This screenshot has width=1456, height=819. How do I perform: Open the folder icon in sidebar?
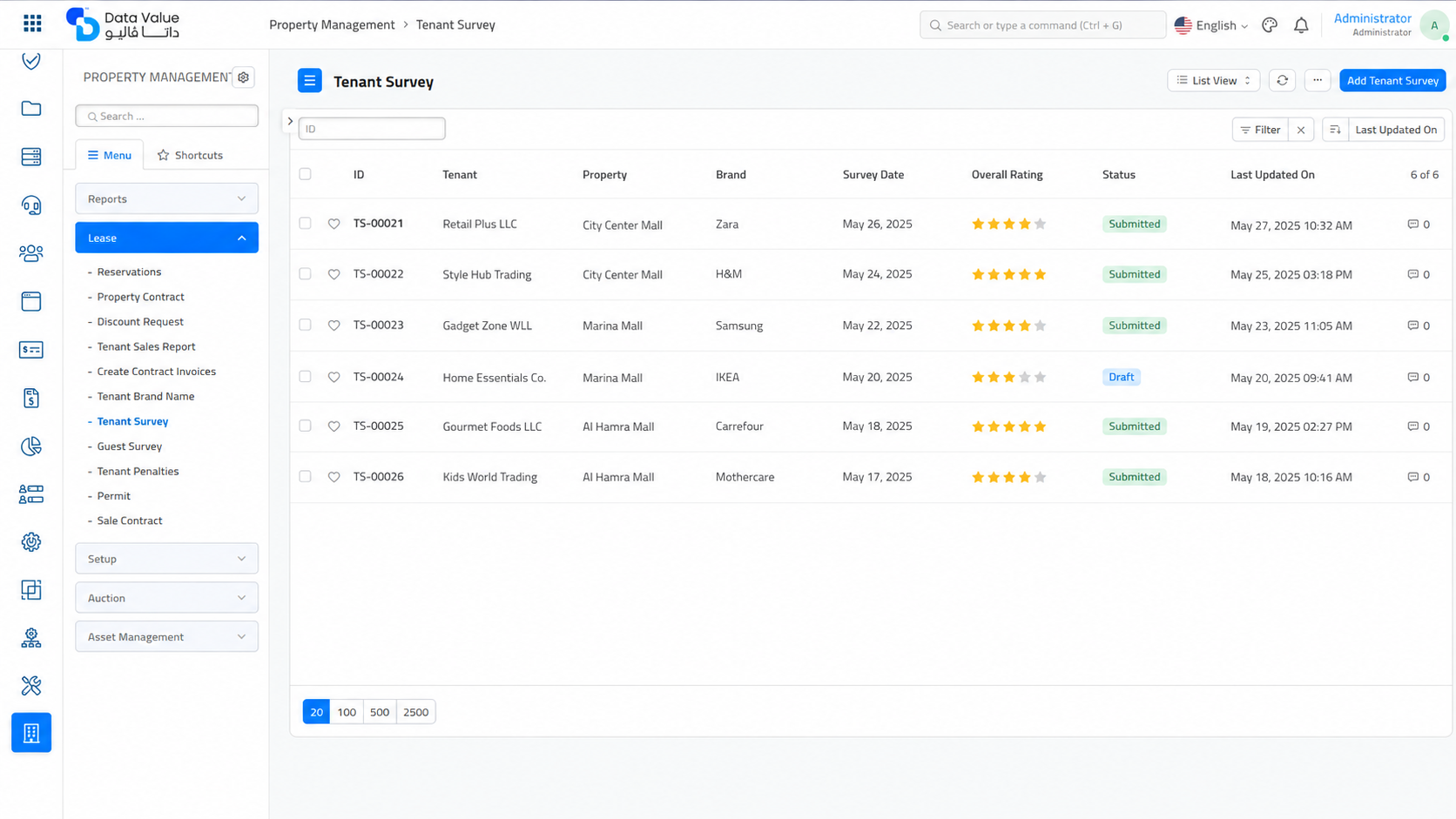pyautogui.click(x=31, y=109)
